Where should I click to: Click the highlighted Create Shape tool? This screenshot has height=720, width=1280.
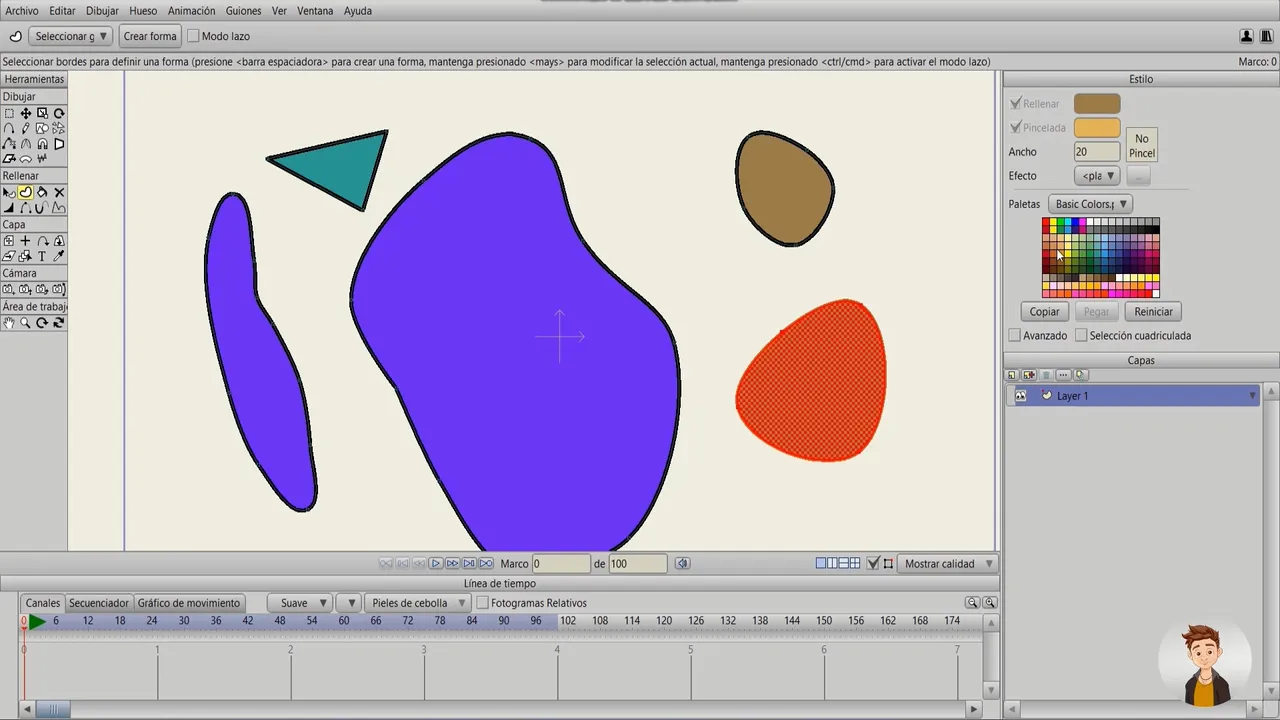(x=25, y=192)
